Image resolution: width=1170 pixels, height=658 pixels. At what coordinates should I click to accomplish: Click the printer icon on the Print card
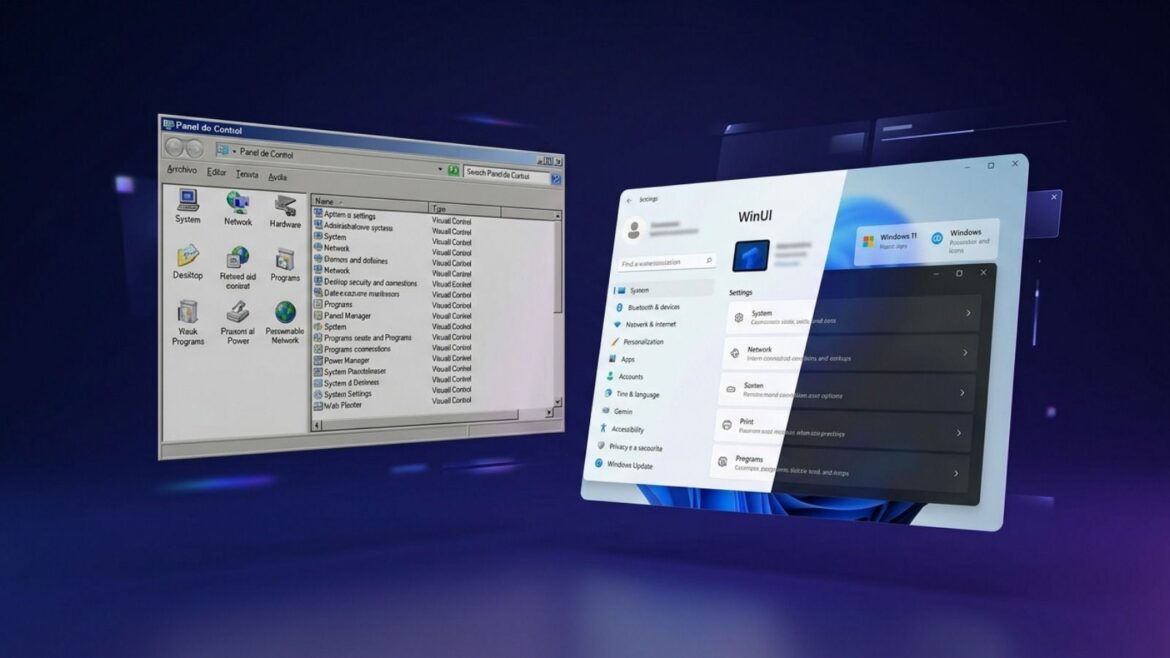(x=727, y=425)
